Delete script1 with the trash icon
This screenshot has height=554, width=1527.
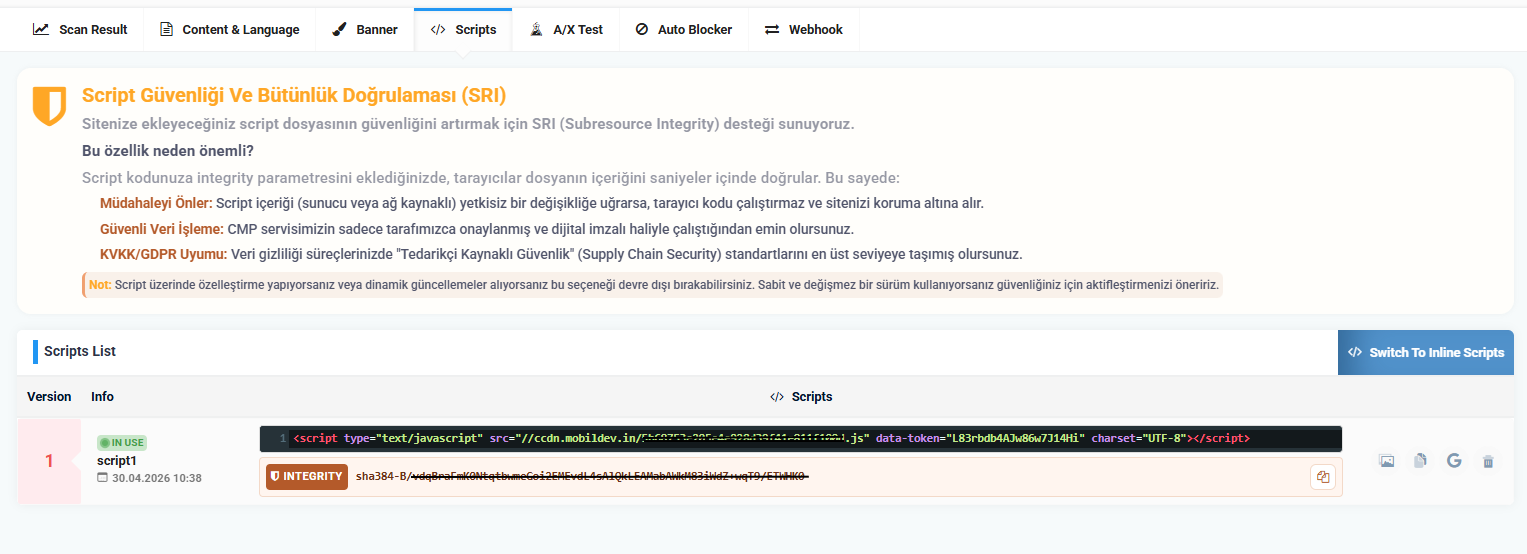pos(1488,461)
